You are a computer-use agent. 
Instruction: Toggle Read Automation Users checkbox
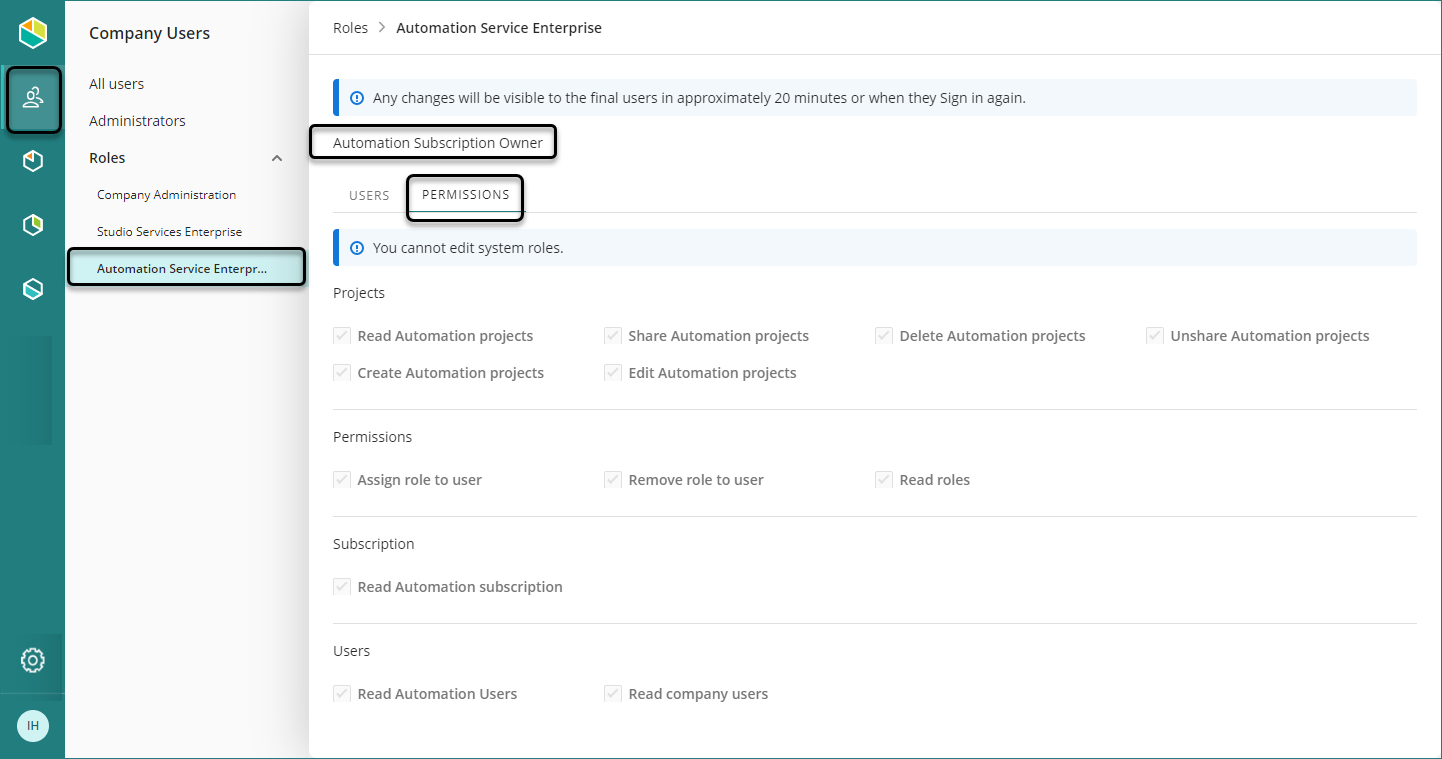click(x=342, y=694)
